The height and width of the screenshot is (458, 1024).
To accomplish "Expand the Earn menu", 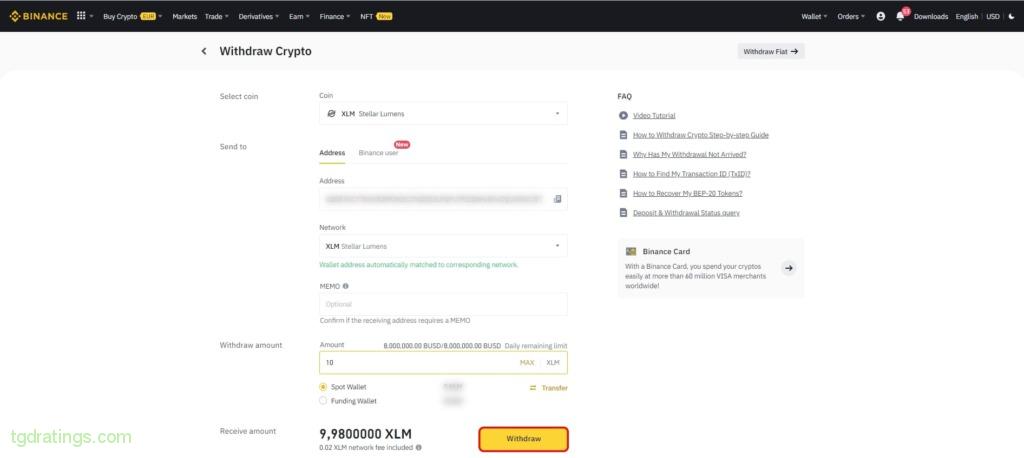I will point(299,16).
